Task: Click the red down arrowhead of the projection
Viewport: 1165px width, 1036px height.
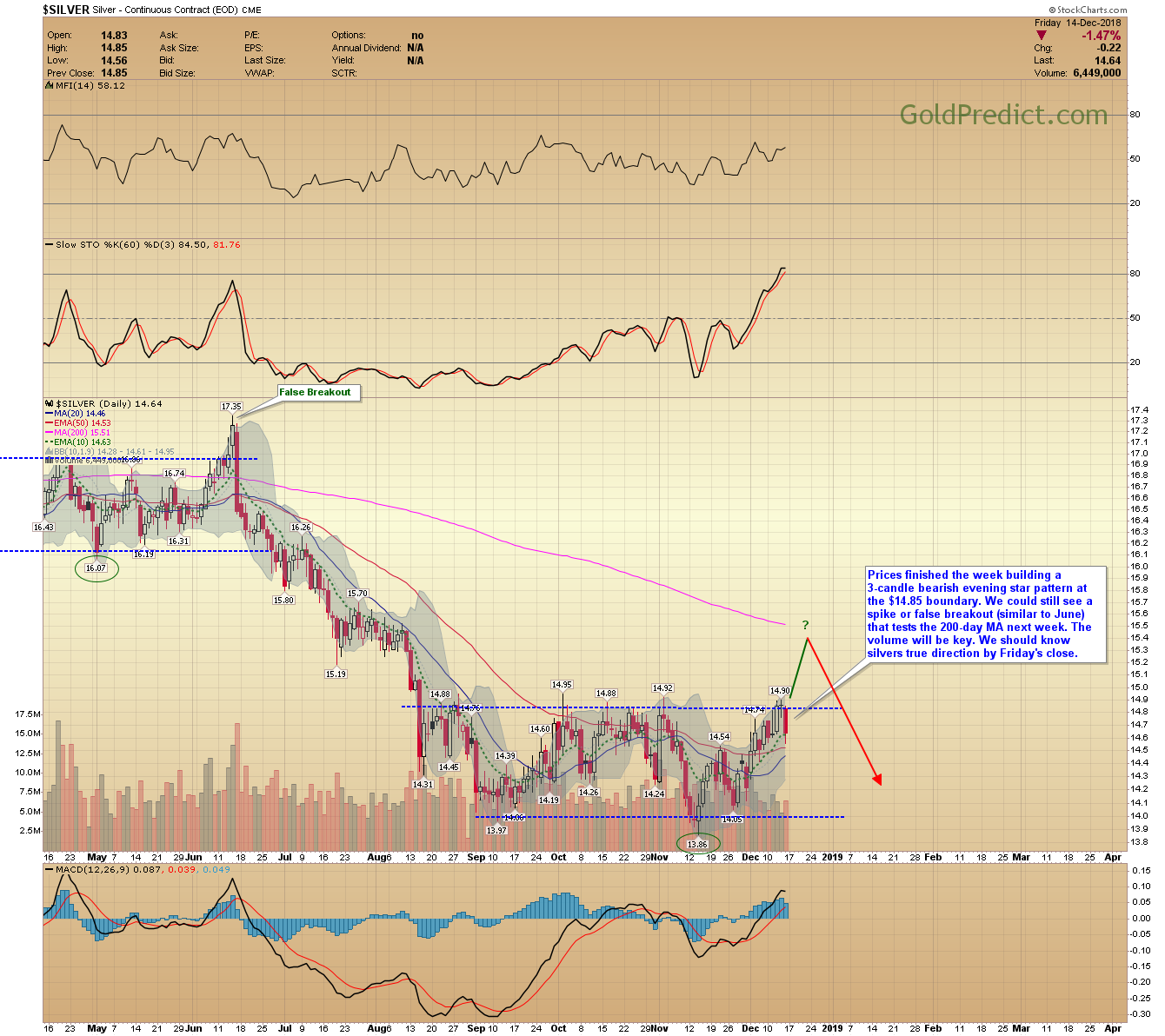Action: (878, 779)
